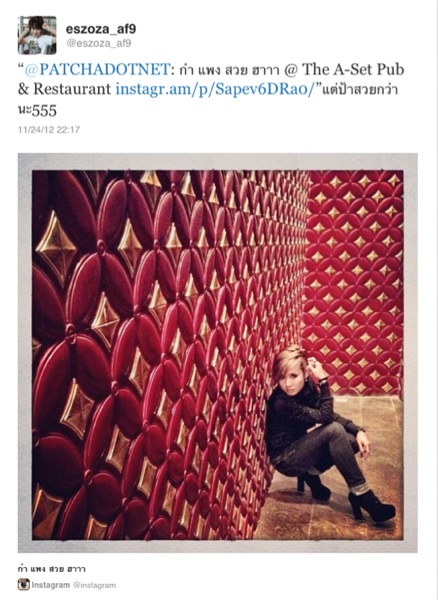Click the gray @instagram handle
Screen dimensions: 438x600
pyautogui.click(x=94, y=585)
